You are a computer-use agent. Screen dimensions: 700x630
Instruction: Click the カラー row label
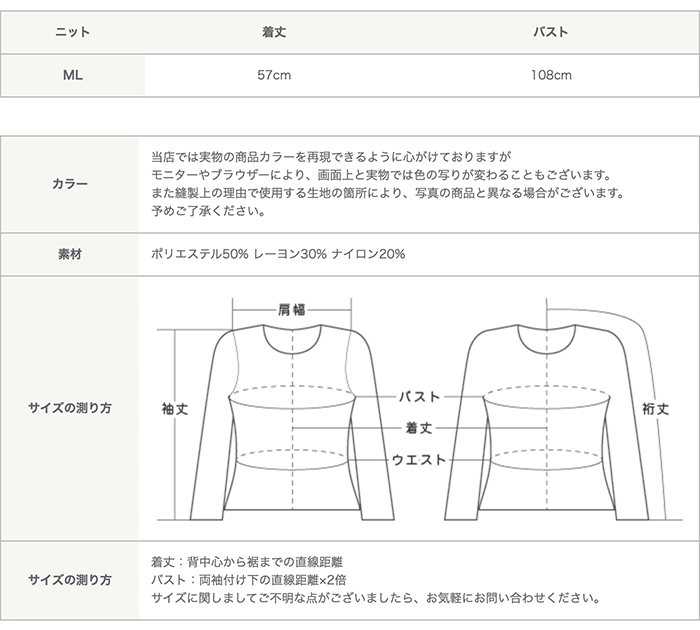point(72,184)
